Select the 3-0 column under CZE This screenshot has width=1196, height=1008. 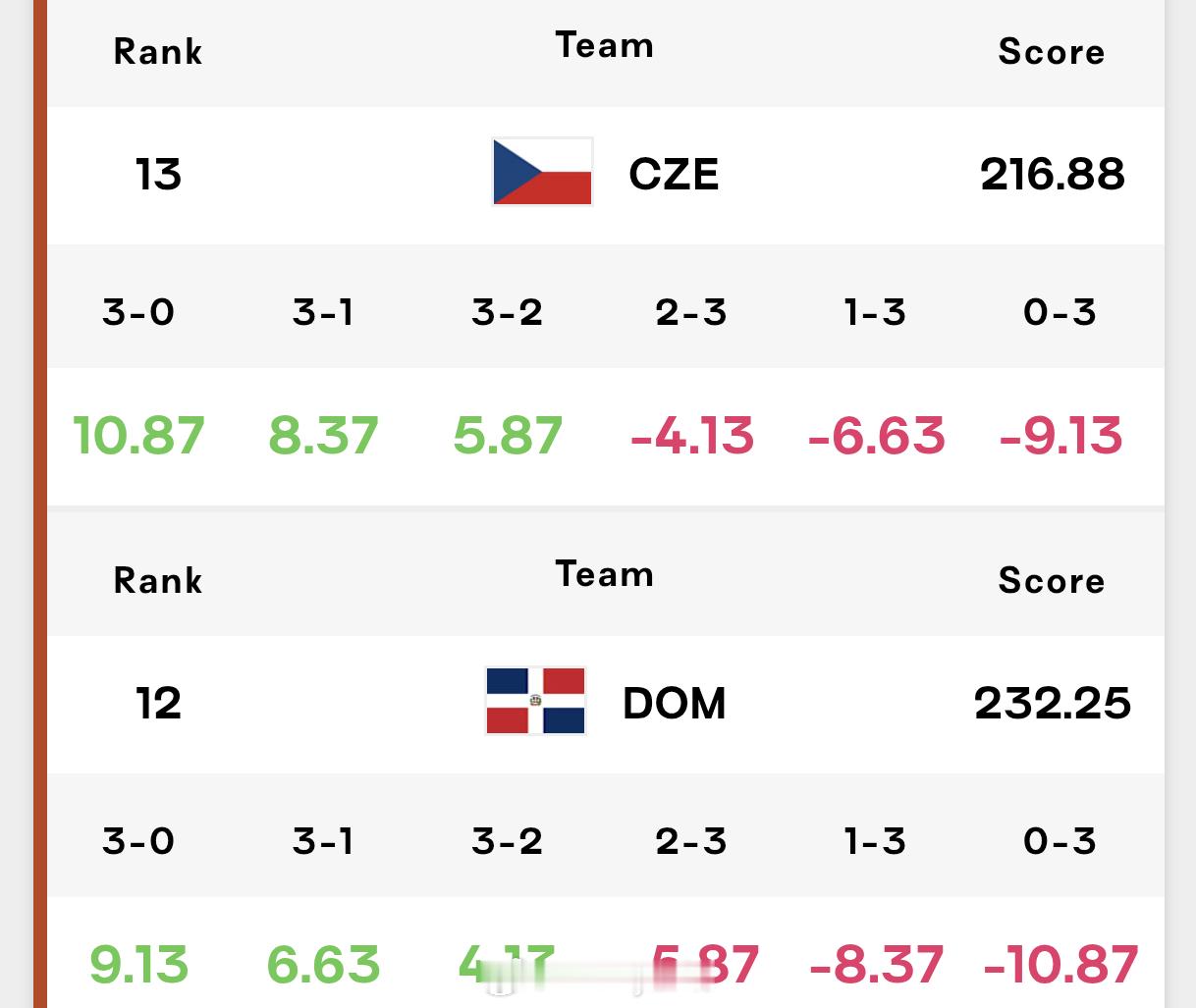[138, 312]
